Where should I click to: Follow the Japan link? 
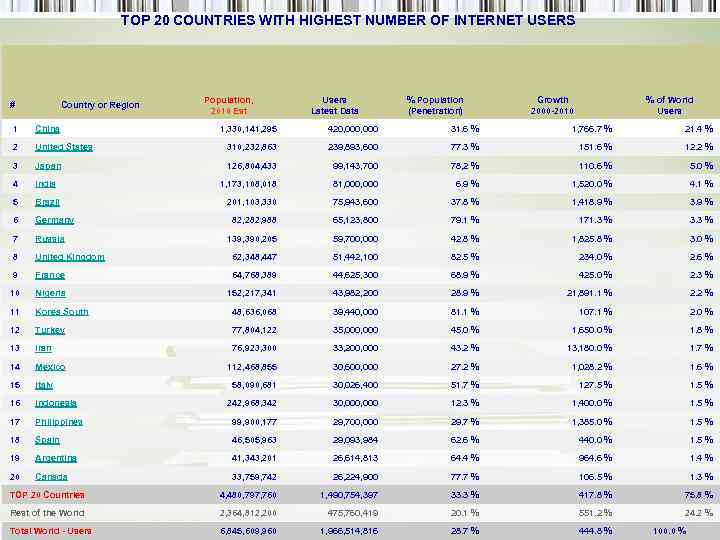click(48, 166)
